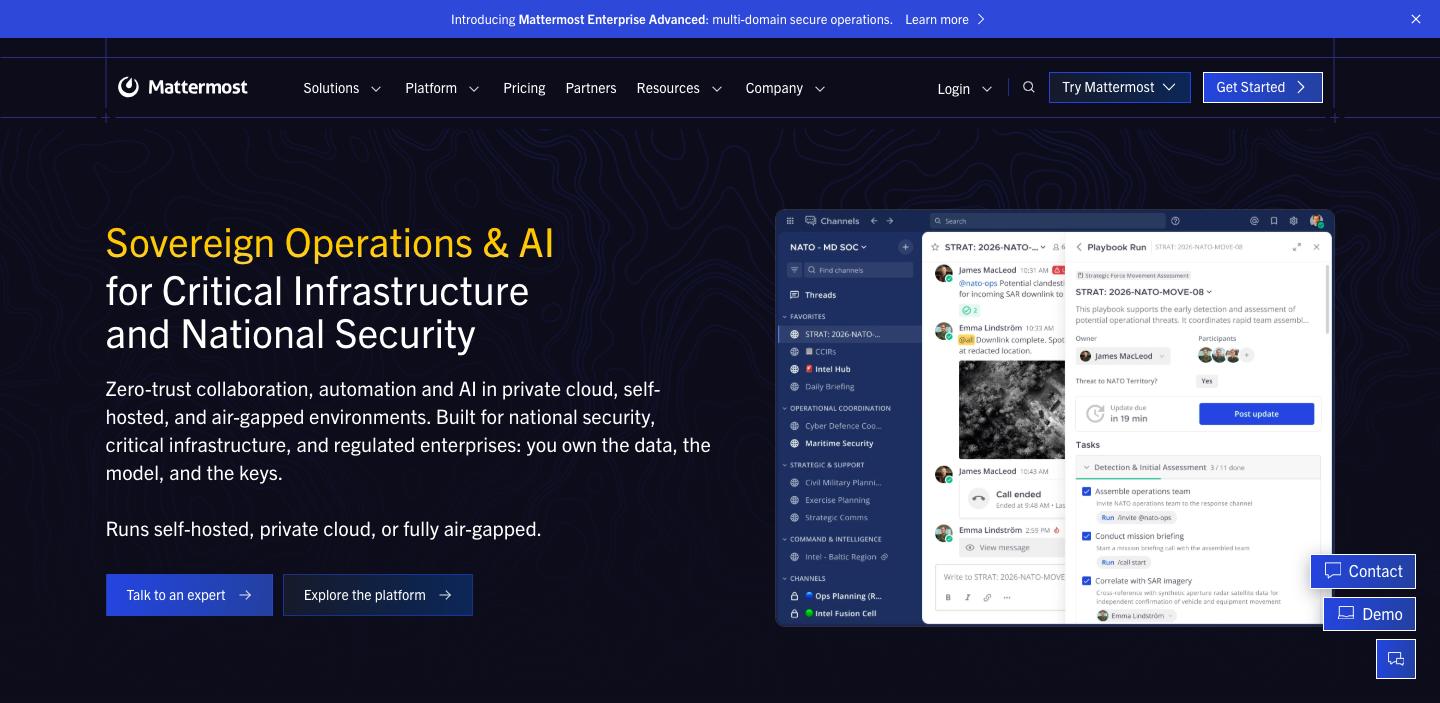Click the Get Started button
This screenshot has width=1440, height=703.
pyautogui.click(x=1262, y=87)
